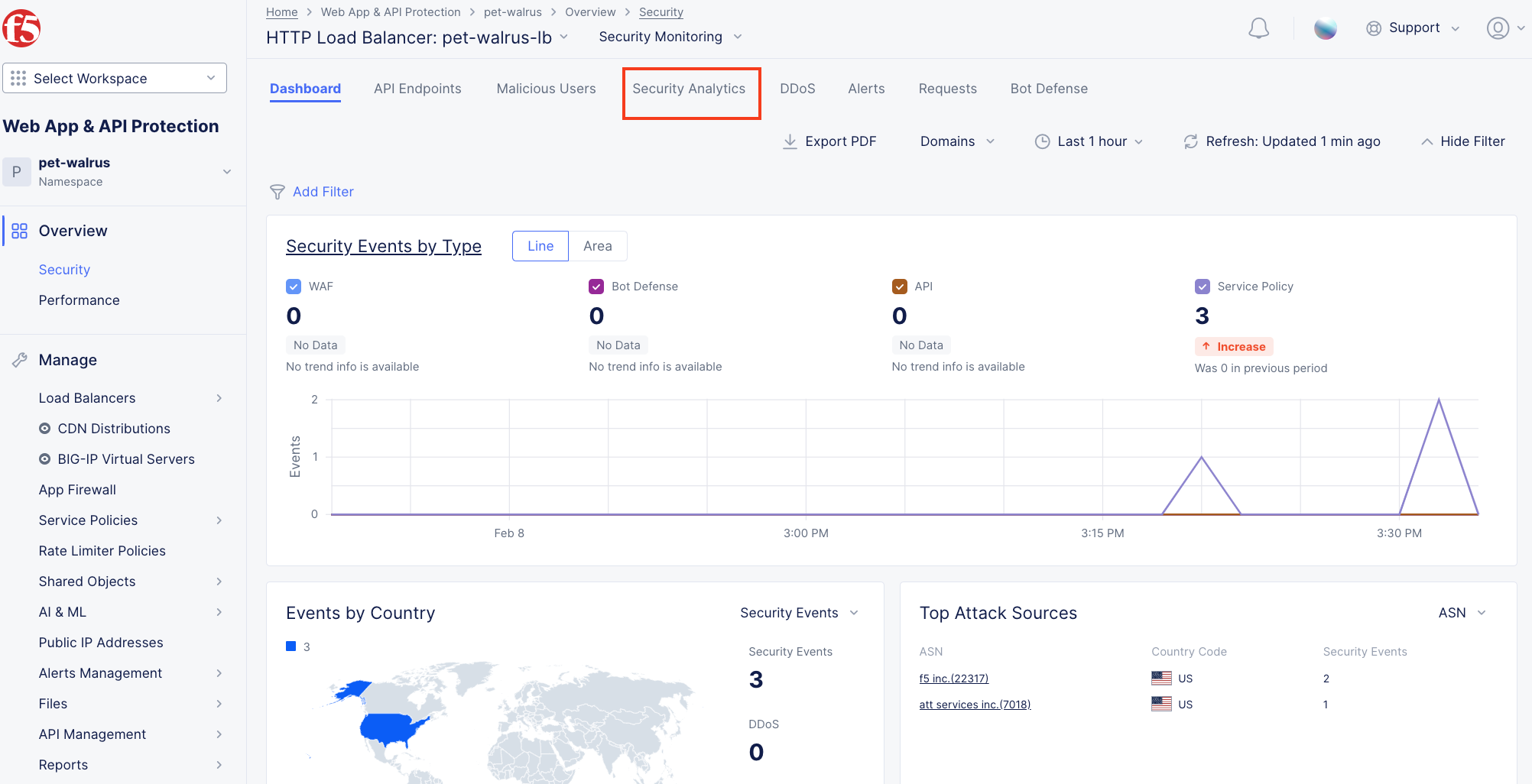Click the funnel filter icon
This screenshot has height=784, width=1532.
tap(278, 192)
